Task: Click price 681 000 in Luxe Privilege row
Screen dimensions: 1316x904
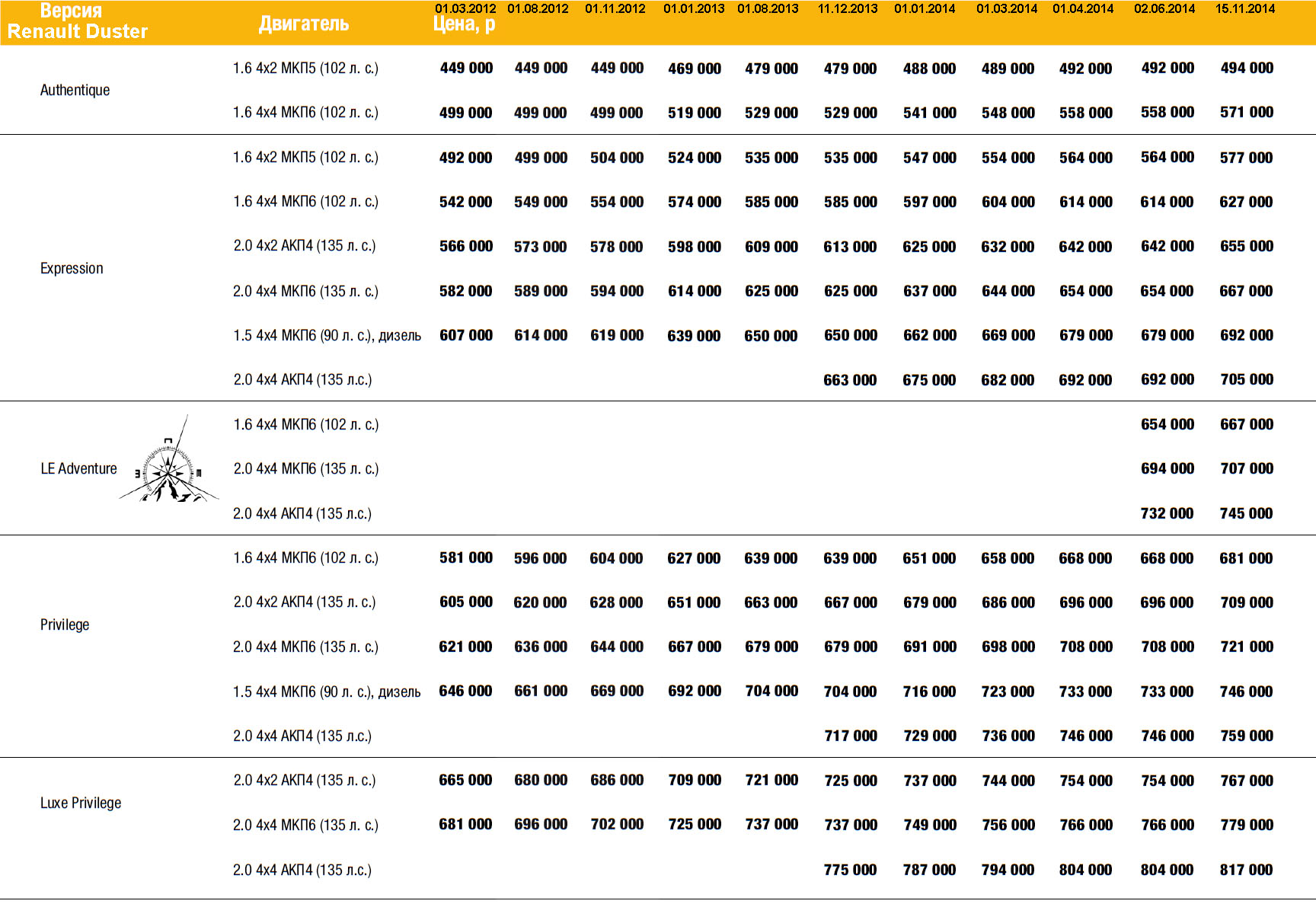Action: click(x=465, y=824)
